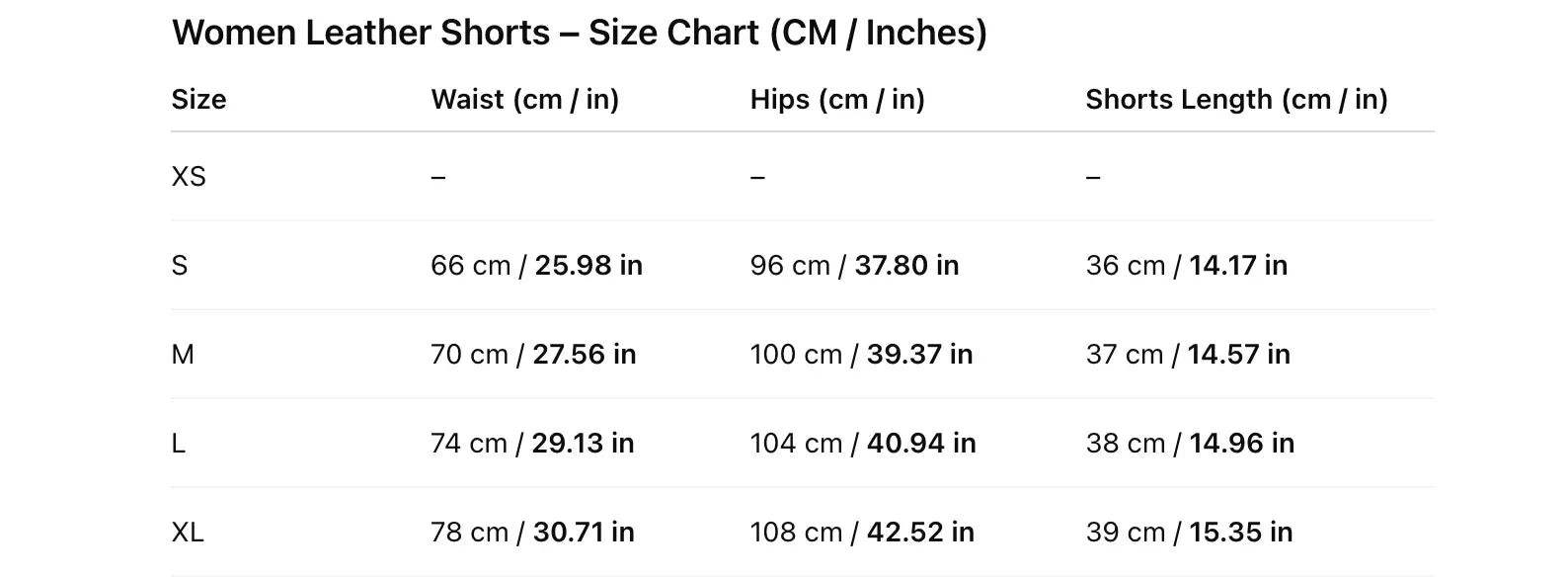Select the Shorts Length column header
Image resolution: width=1568 pixels, height=577 pixels.
1236,100
